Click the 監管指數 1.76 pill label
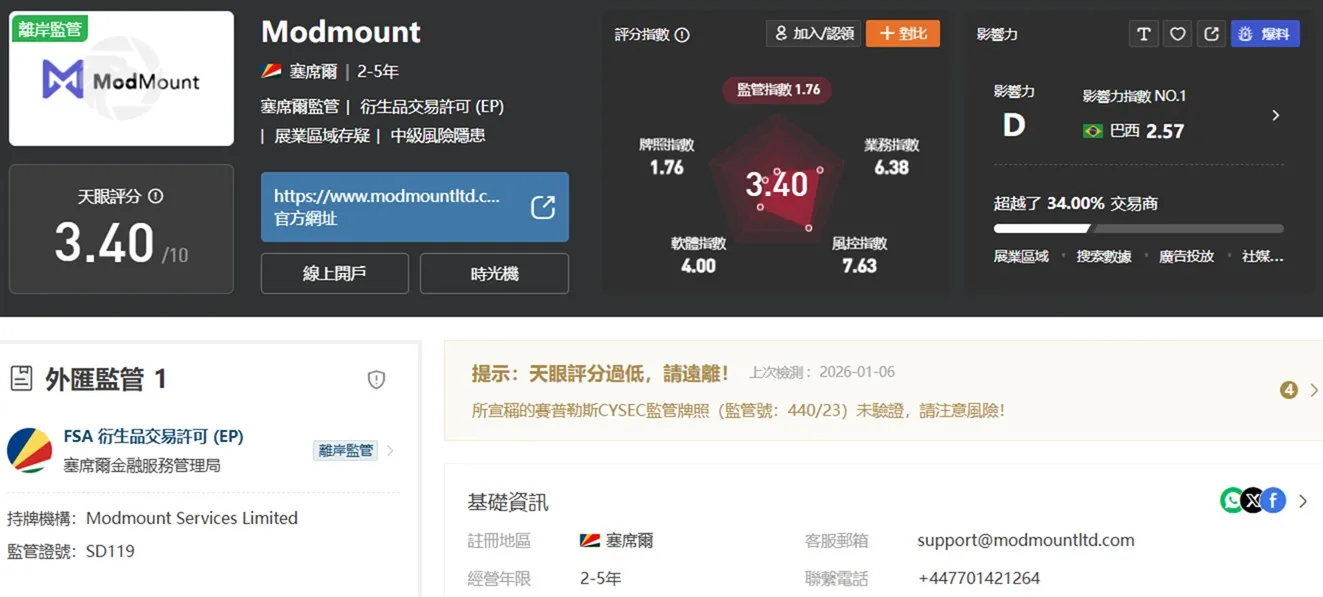 click(777, 89)
